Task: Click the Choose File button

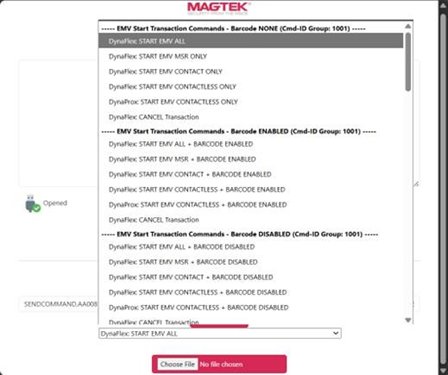Action: point(177,364)
